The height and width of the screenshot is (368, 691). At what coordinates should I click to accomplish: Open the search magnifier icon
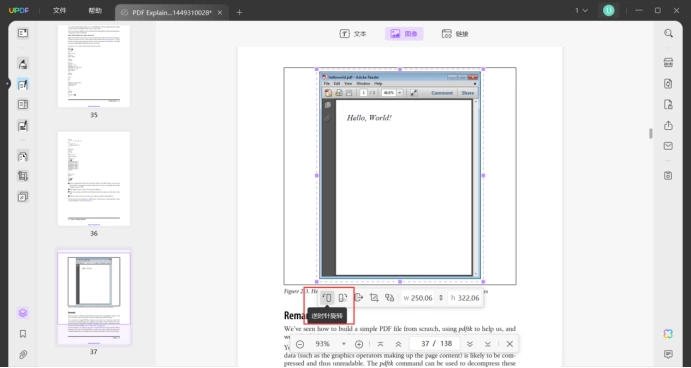tap(669, 33)
